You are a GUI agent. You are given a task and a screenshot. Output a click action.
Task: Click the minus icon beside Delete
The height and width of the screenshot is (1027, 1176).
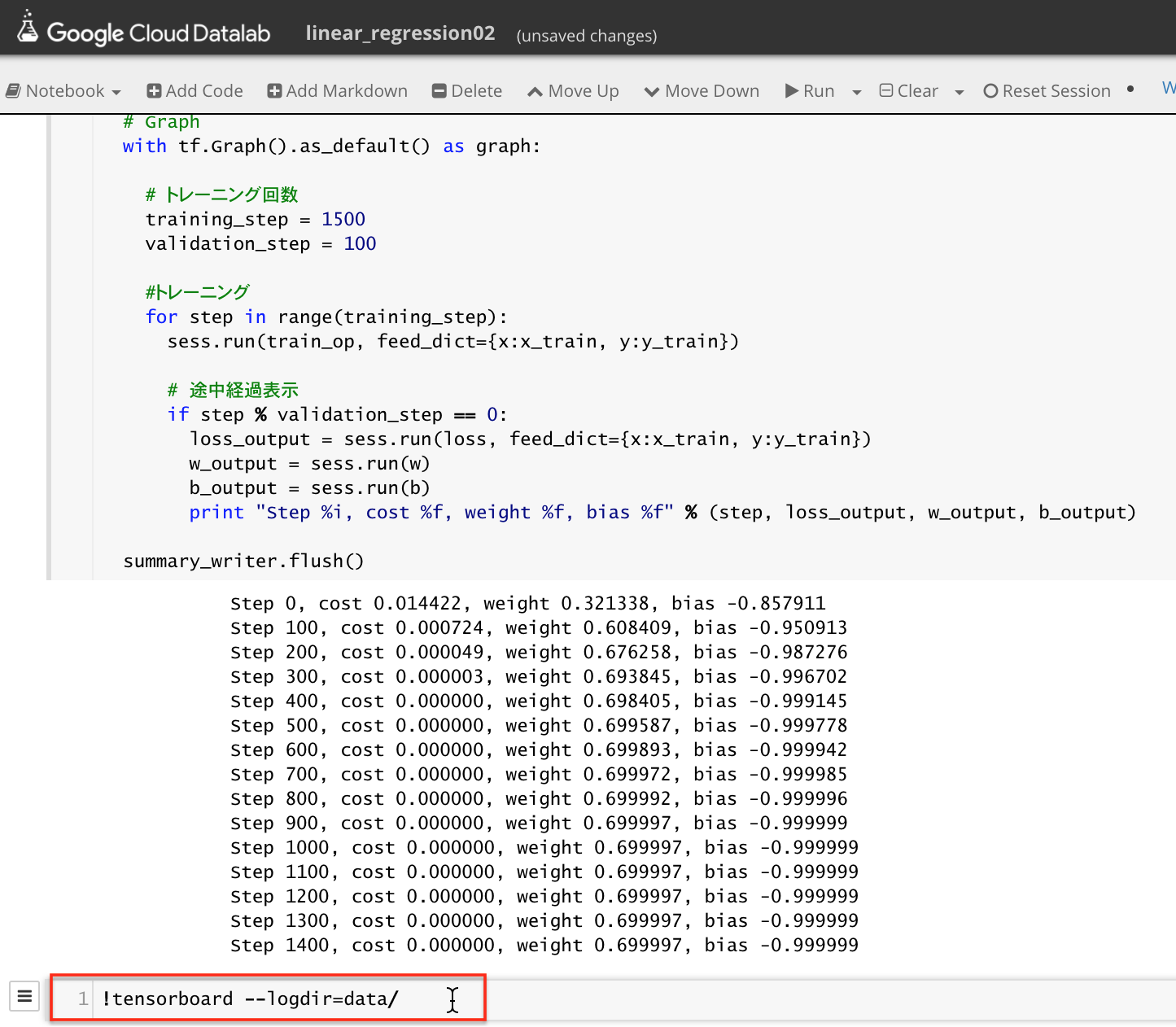(x=439, y=91)
